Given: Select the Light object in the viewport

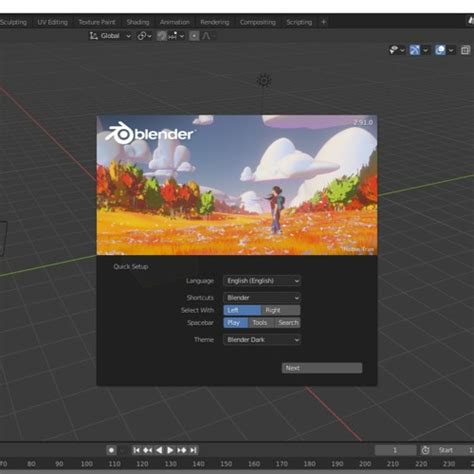Looking at the screenshot, I should click(264, 81).
